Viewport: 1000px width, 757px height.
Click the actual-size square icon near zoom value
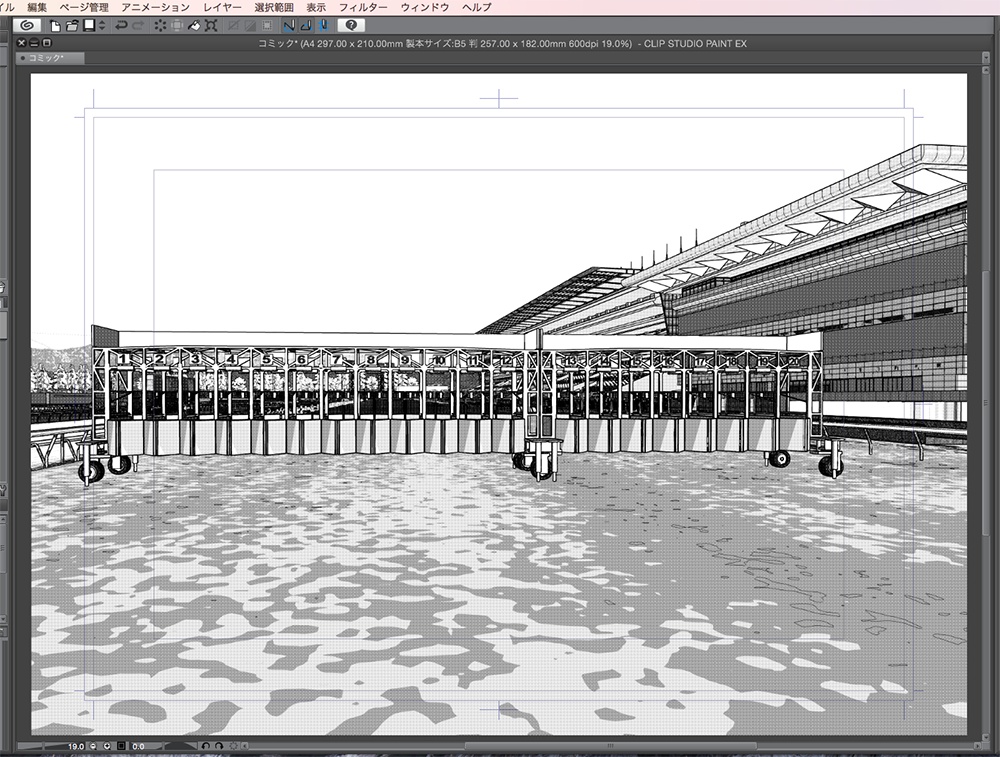coord(120,745)
